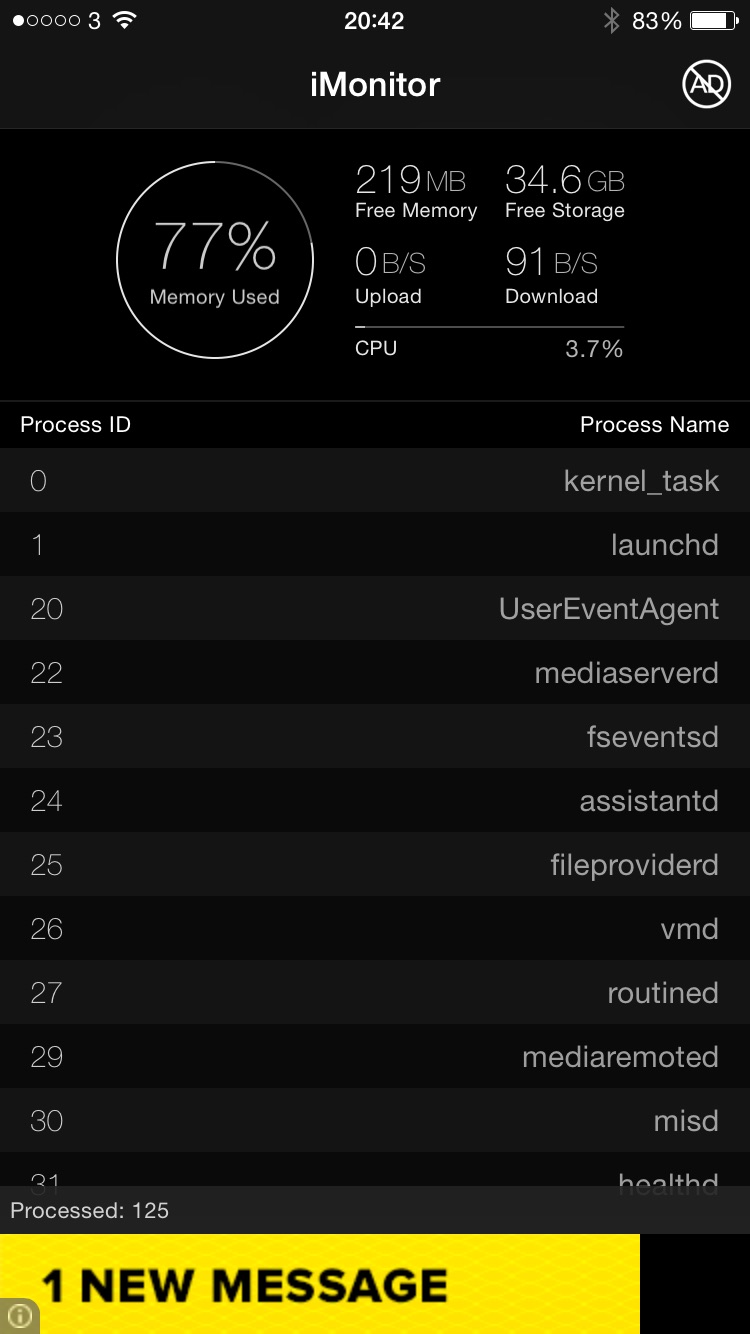Screen dimensions: 750x1334
Task: Select the CPU usage progress bar
Action: pyautogui.click(x=489, y=327)
